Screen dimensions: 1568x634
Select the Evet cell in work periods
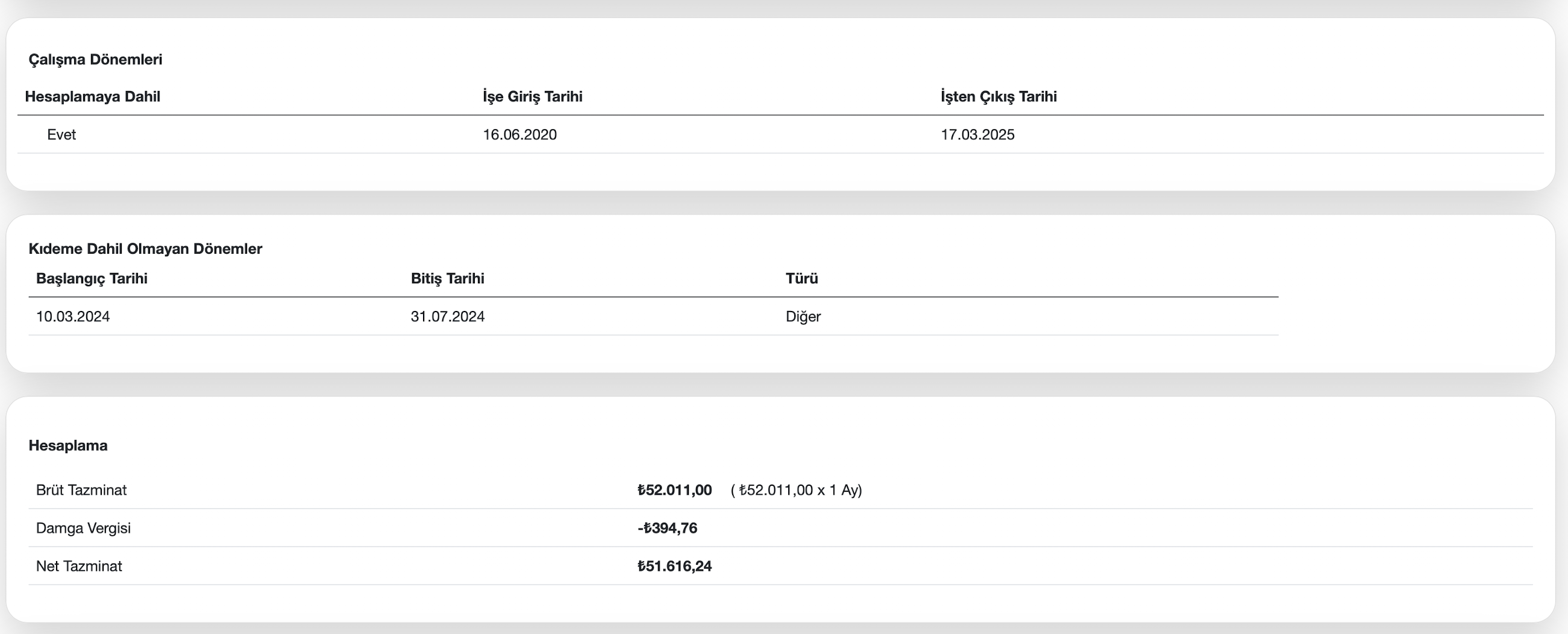click(x=61, y=134)
